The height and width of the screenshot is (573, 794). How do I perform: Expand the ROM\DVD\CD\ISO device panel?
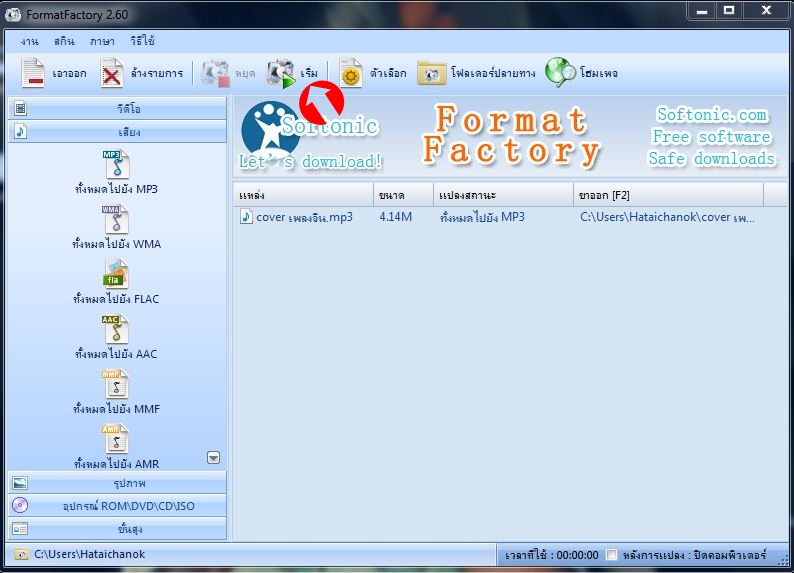point(117,506)
